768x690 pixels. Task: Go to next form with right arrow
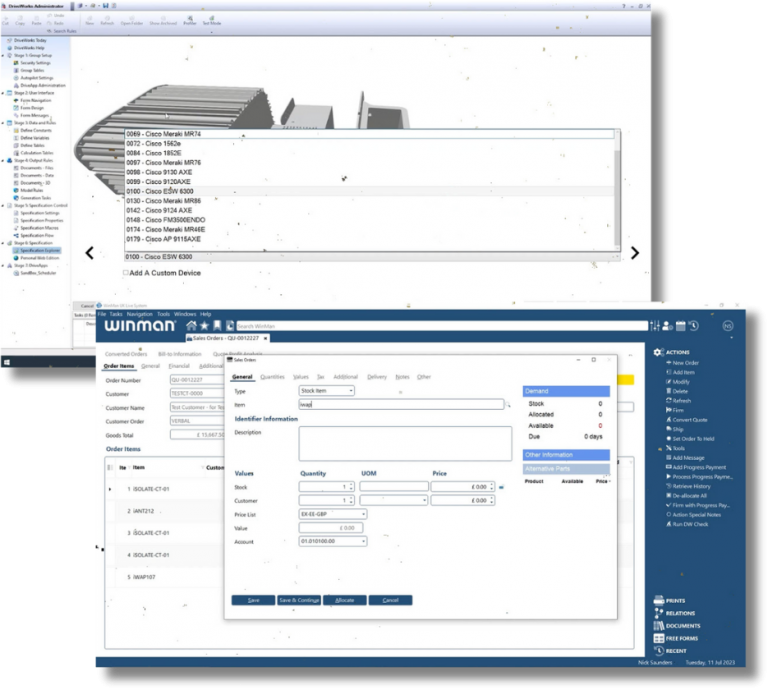click(x=635, y=253)
